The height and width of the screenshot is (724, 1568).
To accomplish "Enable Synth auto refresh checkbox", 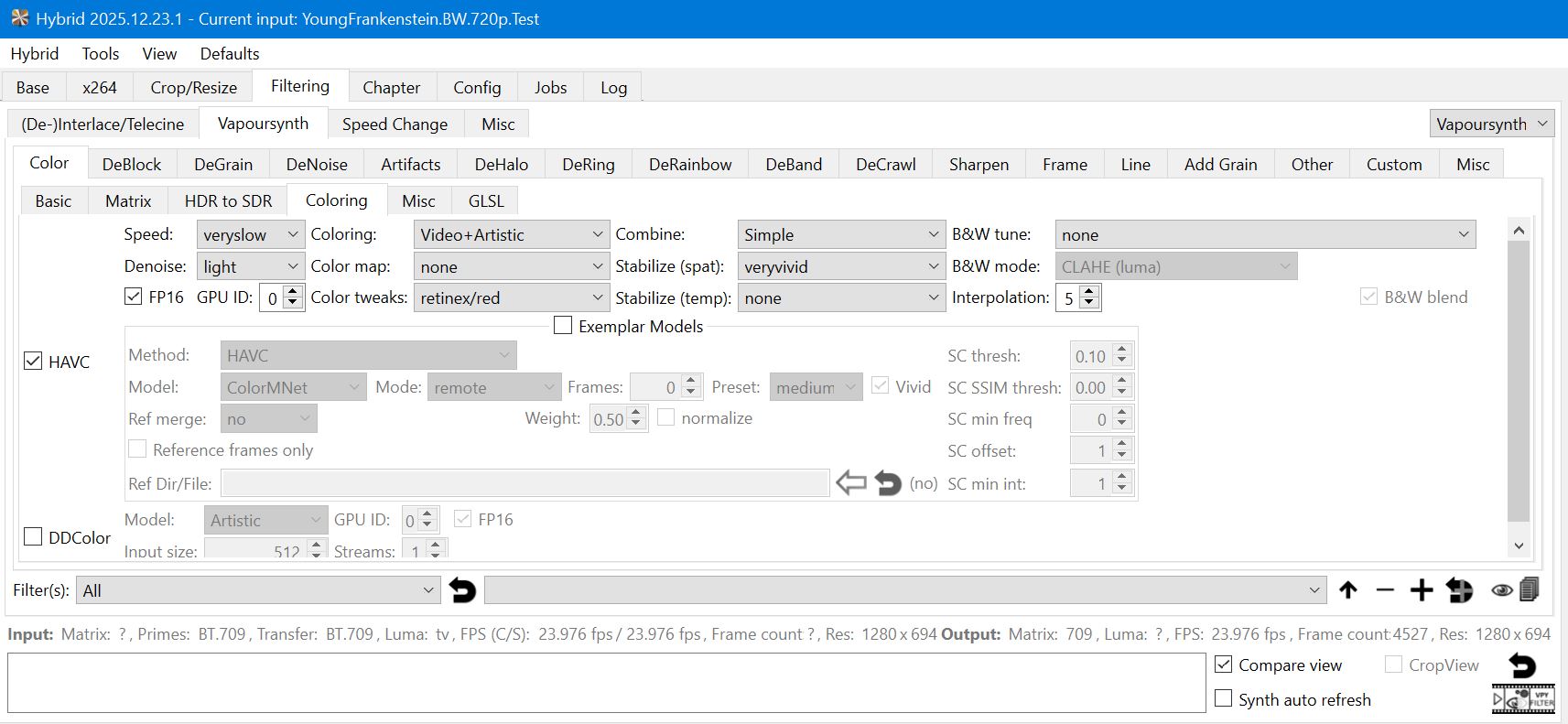I will pyautogui.click(x=1223, y=698).
